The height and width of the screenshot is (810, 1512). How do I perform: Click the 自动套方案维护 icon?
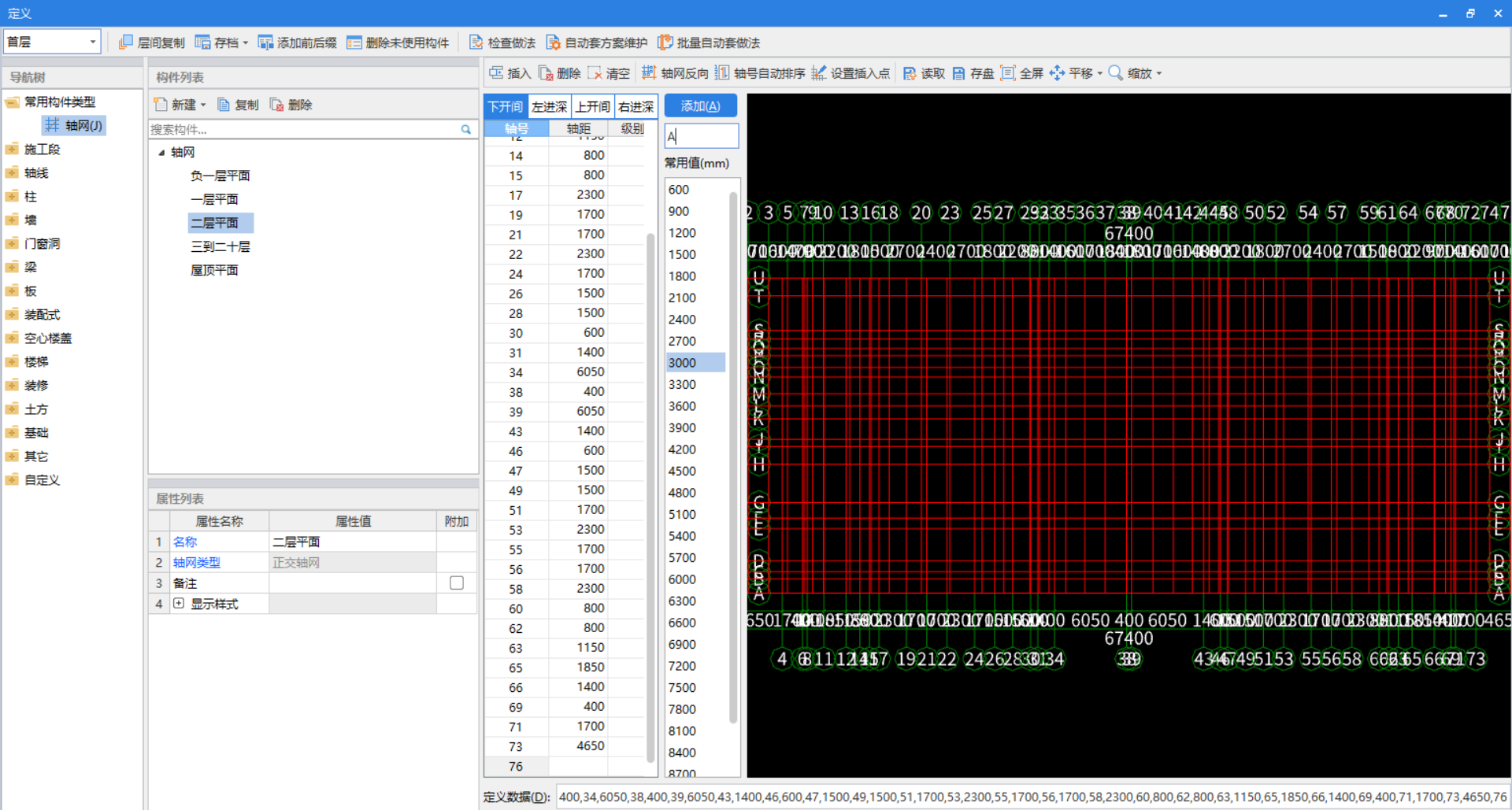[554, 43]
